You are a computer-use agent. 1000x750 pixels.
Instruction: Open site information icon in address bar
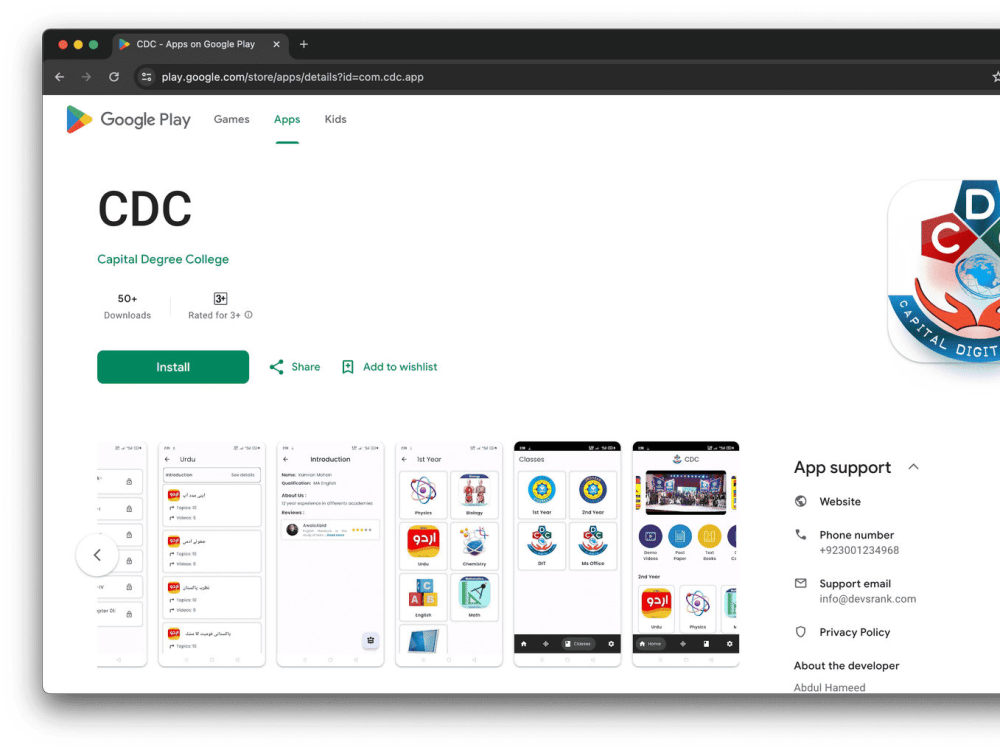(147, 77)
